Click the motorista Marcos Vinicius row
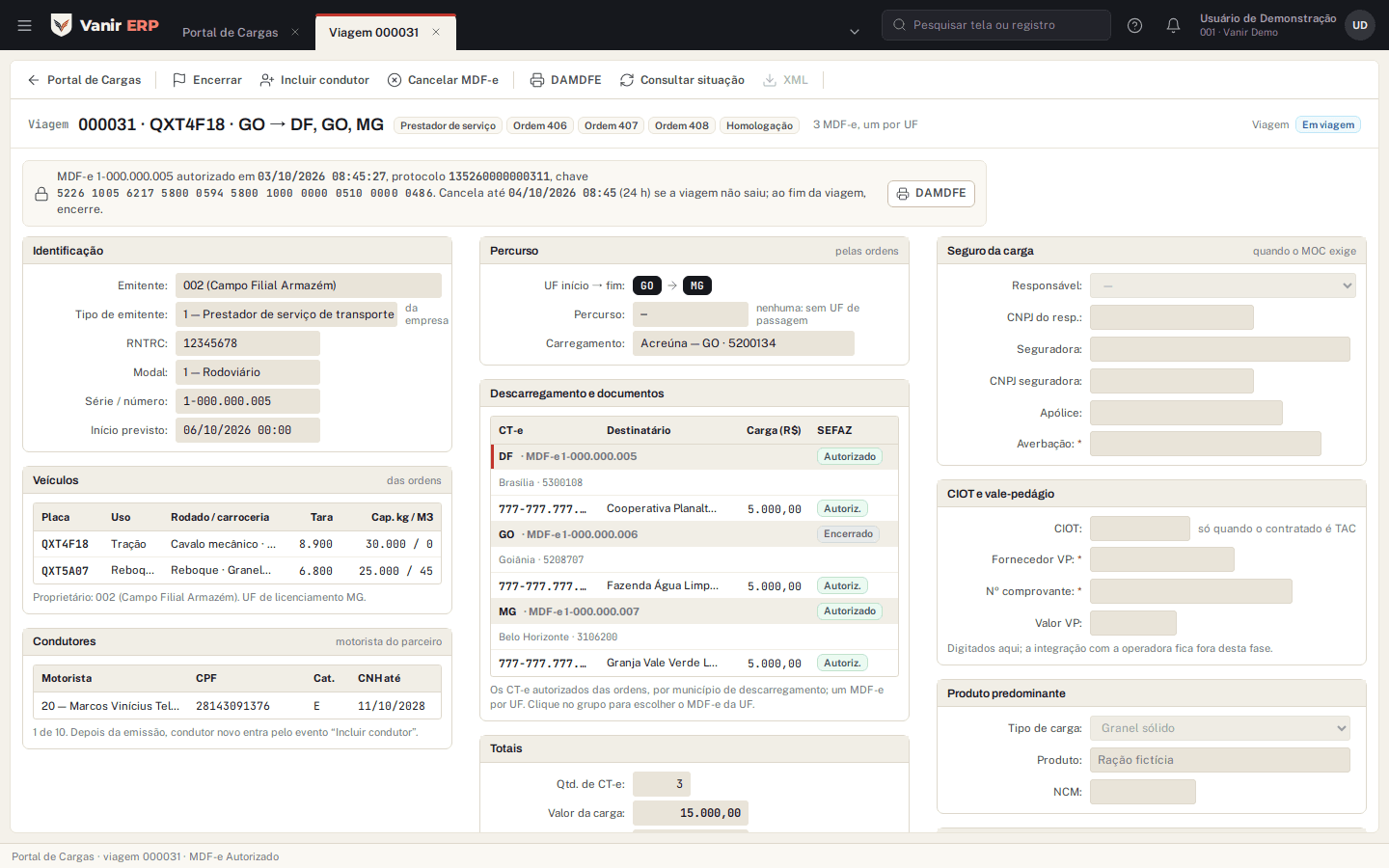Image resolution: width=1389 pixels, height=868 pixels. pyautogui.click(x=237, y=706)
